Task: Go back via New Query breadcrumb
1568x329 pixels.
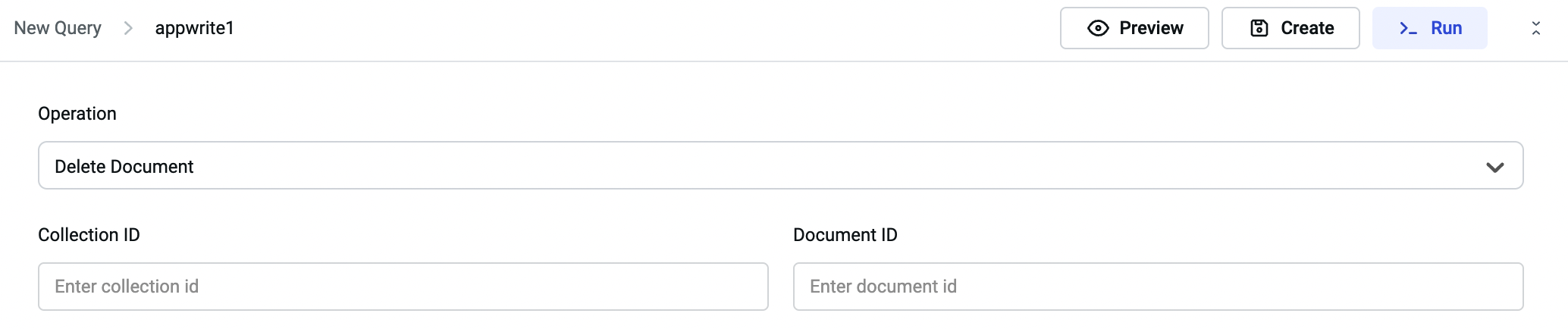Action: pyautogui.click(x=58, y=28)
